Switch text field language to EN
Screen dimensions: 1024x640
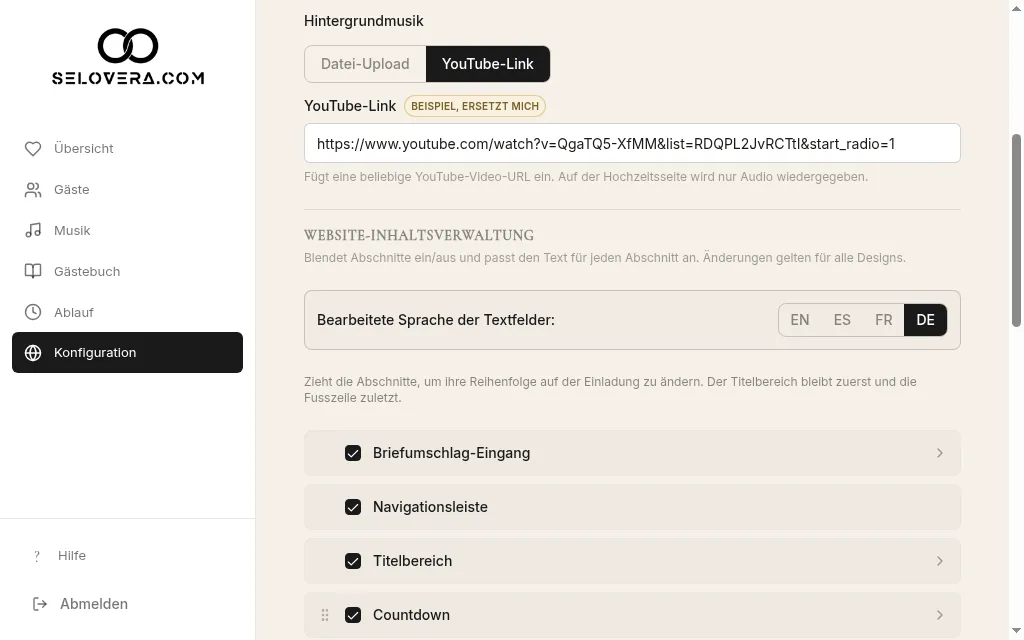pos(800,320)
